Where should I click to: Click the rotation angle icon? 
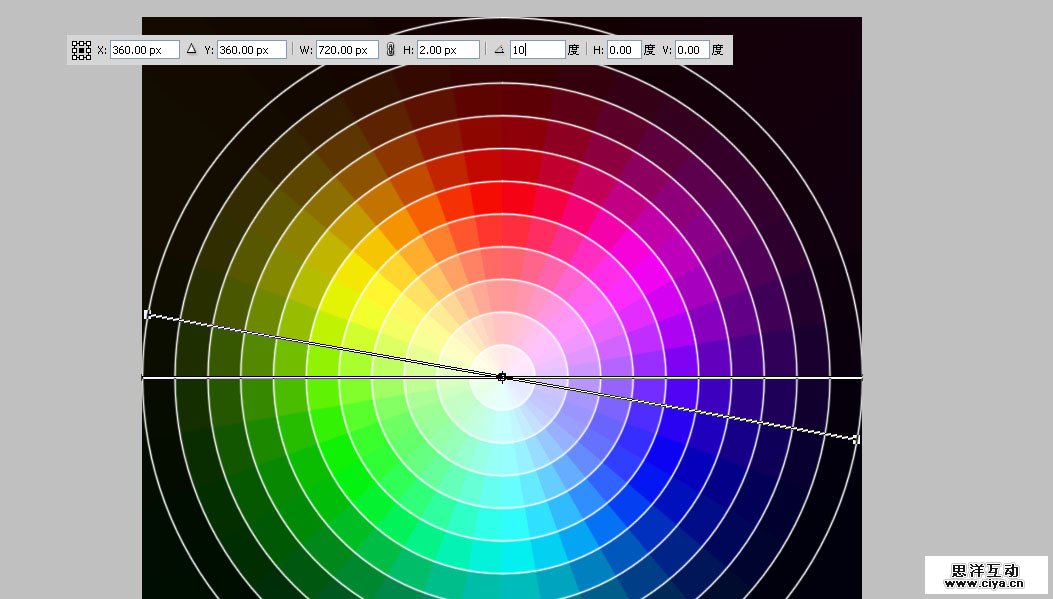[x=499, y=49]
